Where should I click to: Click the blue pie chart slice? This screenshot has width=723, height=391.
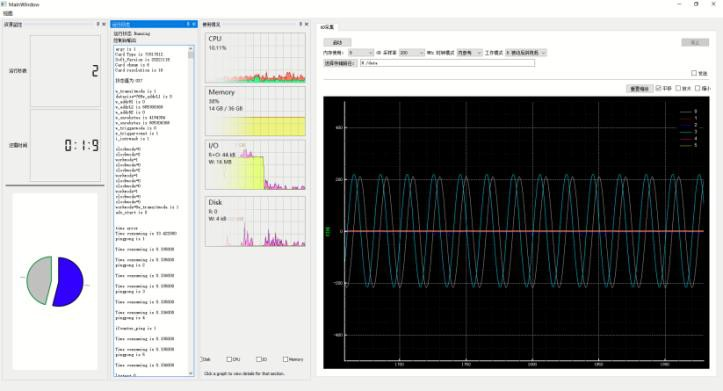[x=69, y=282]
